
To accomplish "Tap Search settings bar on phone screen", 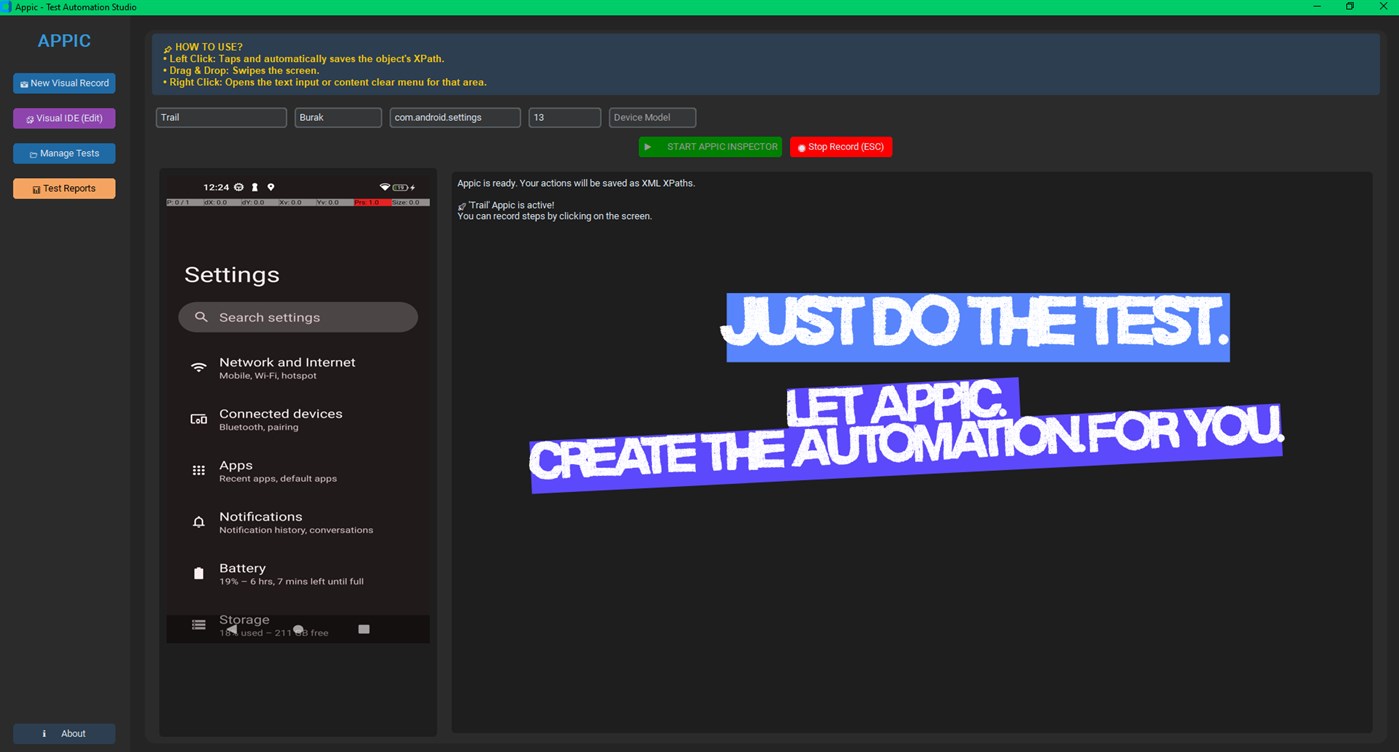I will click(298, 317).
